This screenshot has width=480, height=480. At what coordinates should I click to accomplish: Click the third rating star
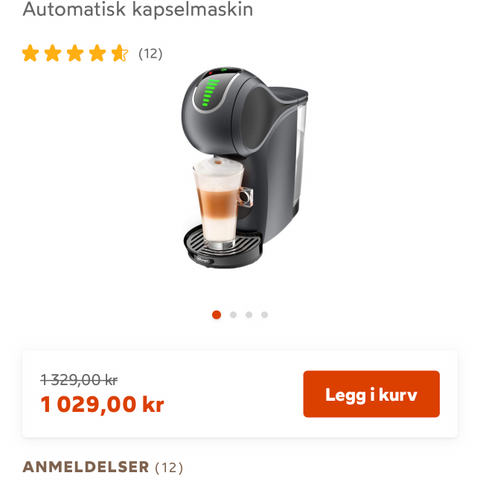click(75, 53)
